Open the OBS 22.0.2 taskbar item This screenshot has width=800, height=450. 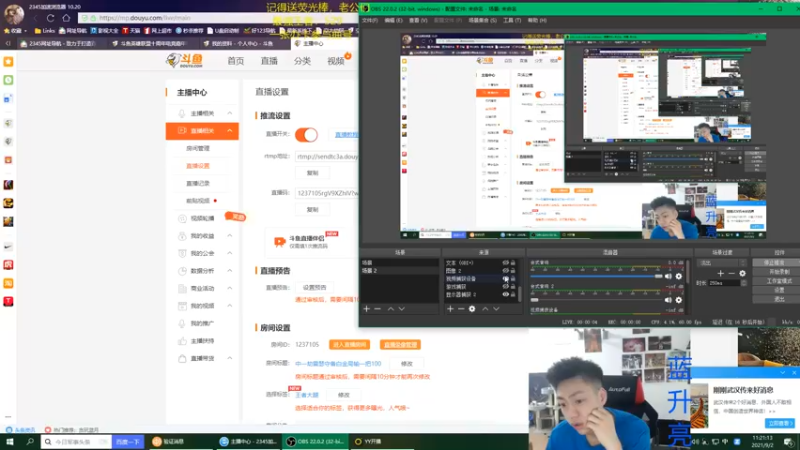pyautogui.click(x=315, y=441)
